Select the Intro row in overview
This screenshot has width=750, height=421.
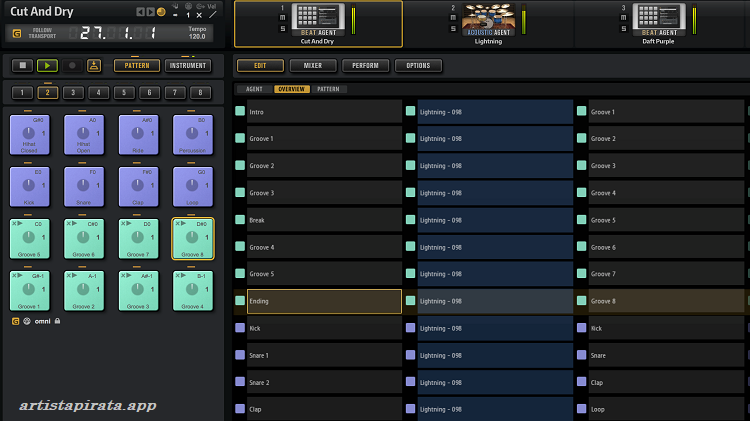[324, 112]
